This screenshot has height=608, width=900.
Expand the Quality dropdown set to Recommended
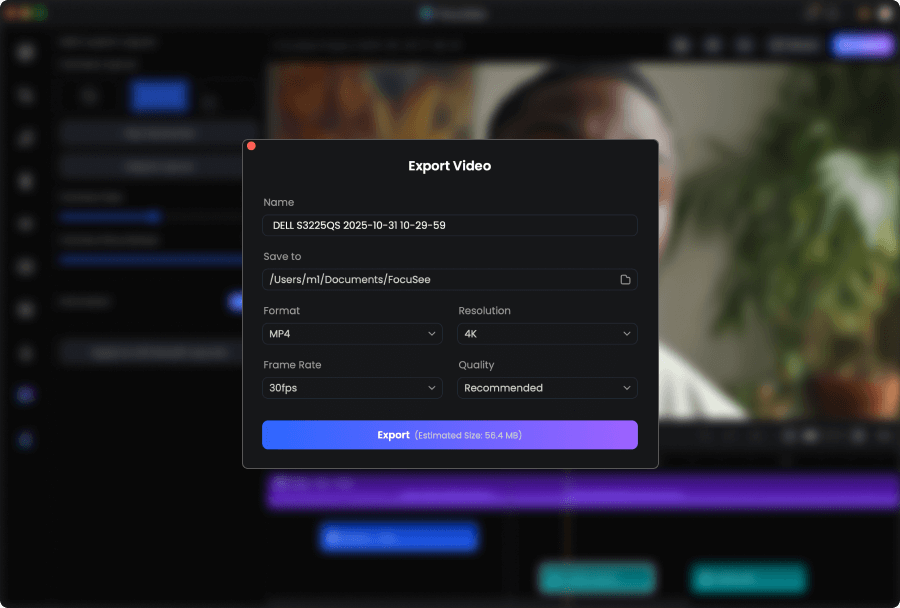point(547,388)
